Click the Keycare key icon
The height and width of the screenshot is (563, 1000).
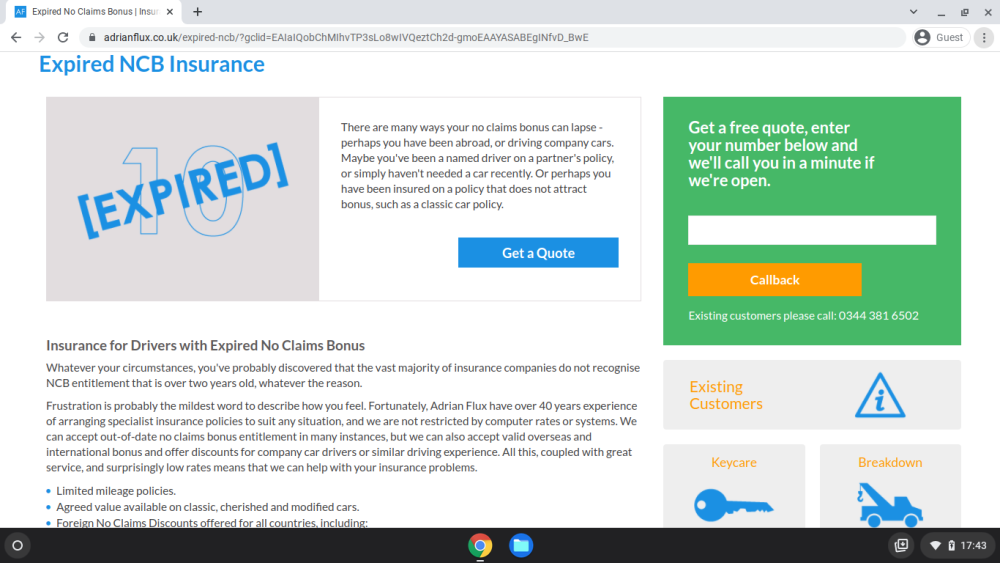(733, 505)
